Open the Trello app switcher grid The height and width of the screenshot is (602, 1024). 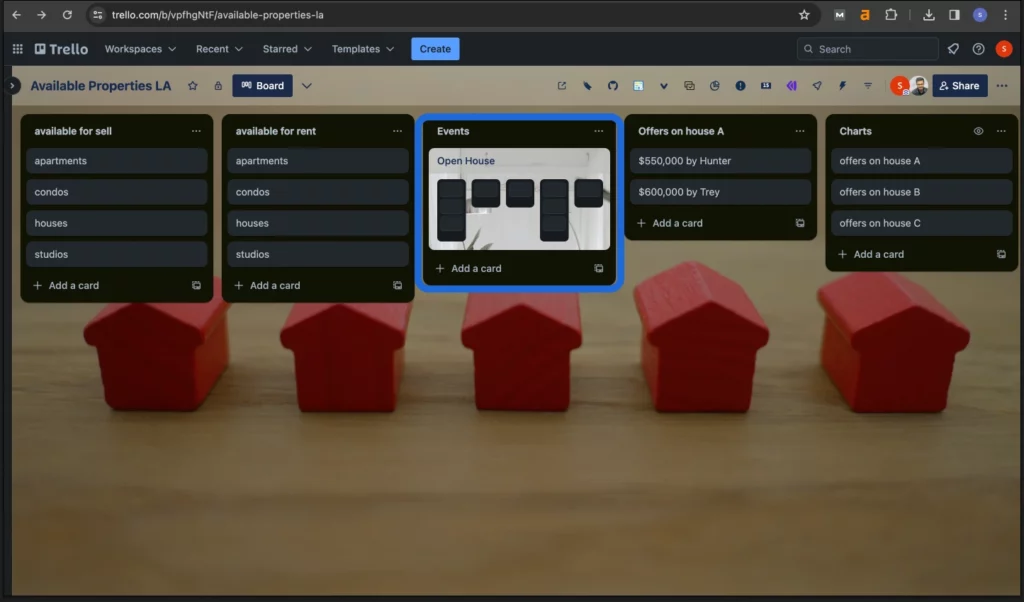18,49
